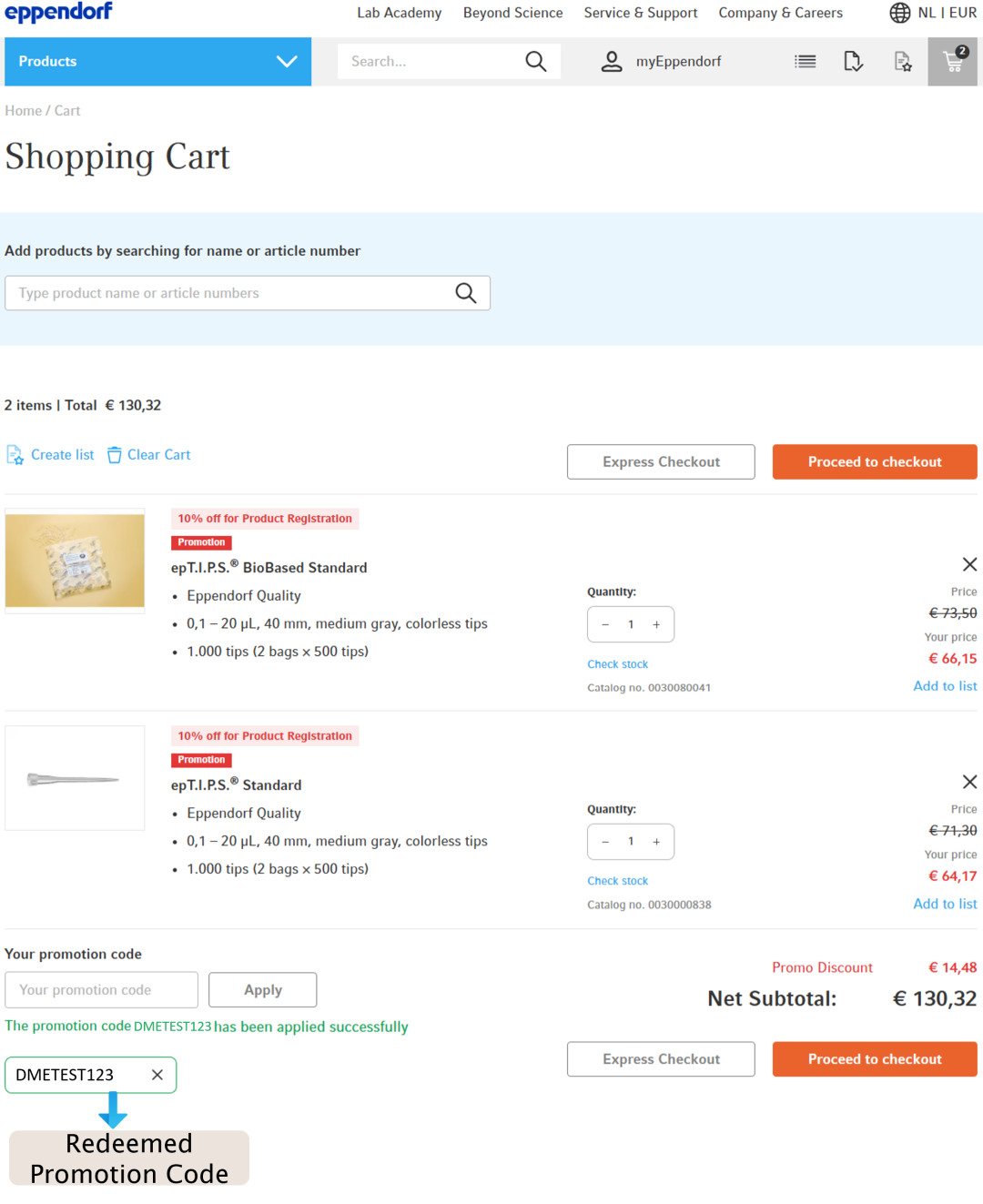Screen dimensions: 983x1204
Task: Remove epT.I.P.S. BioBased Standard with its X
Action: pyautogui.click(x=969, y=564)
